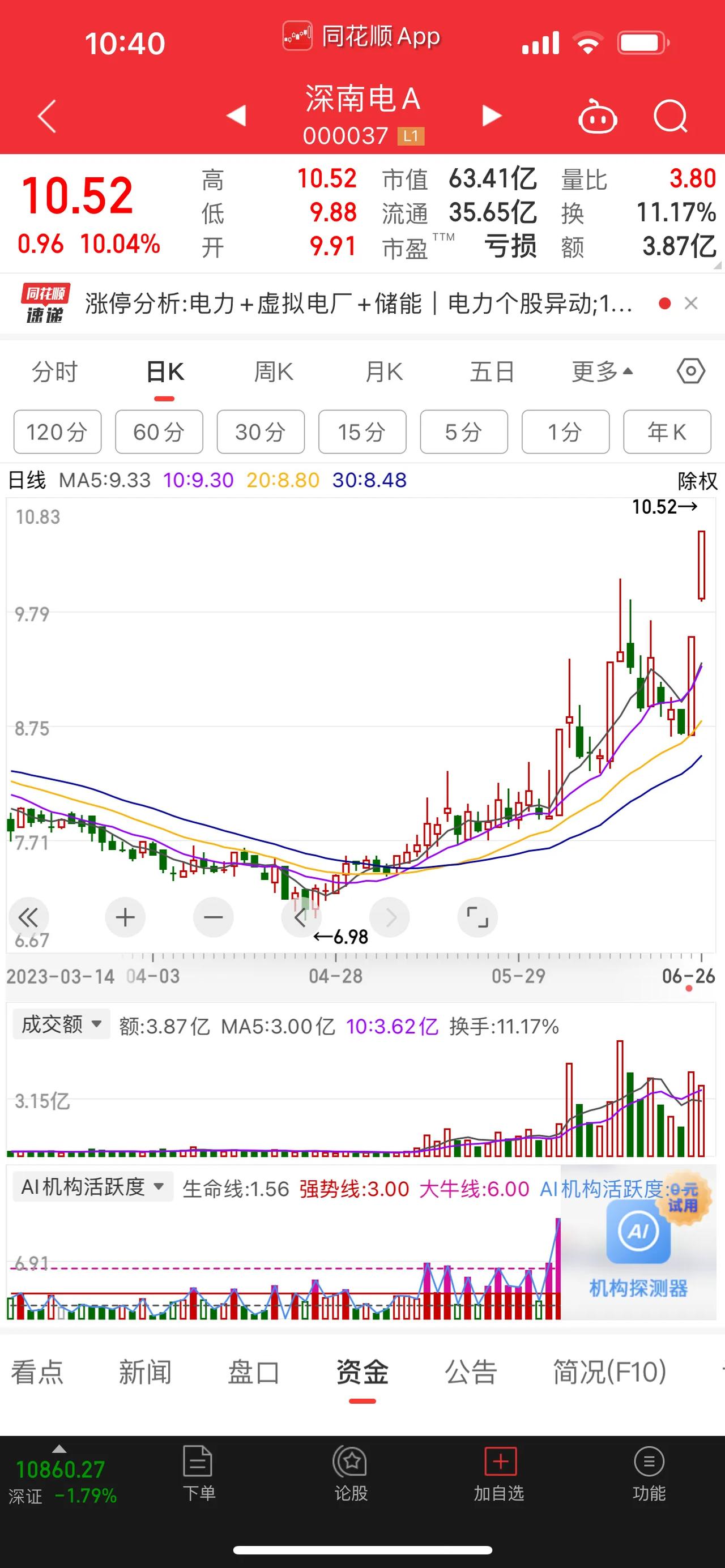Switch to 分时 chart tab
The image size is (725, 1568).
55,371
